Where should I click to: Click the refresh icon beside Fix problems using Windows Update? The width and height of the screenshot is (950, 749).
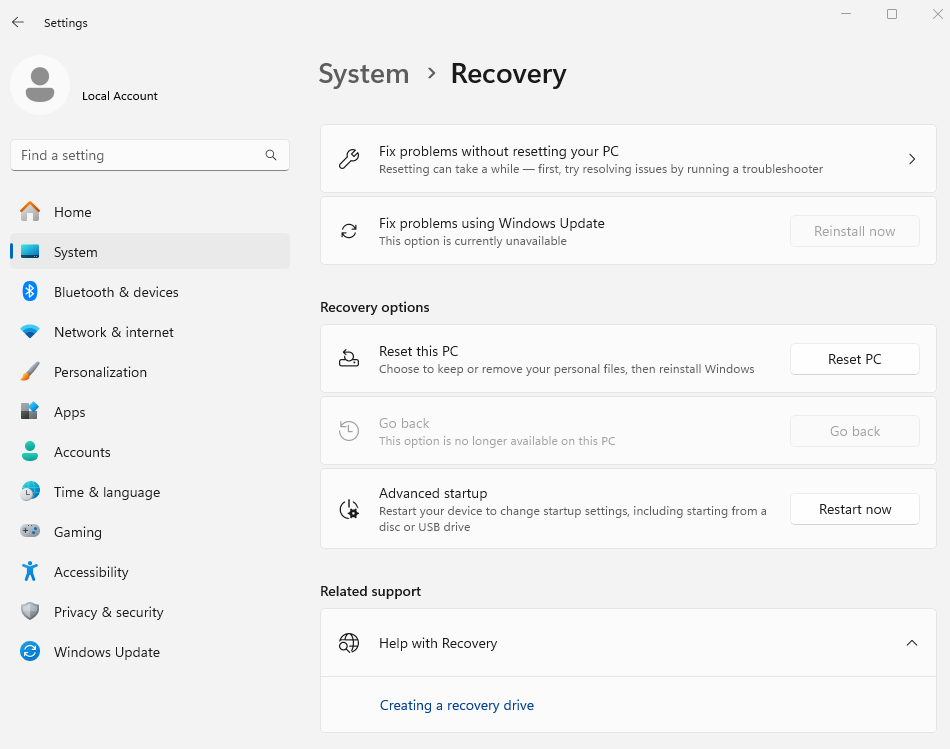tap(349, 231)
